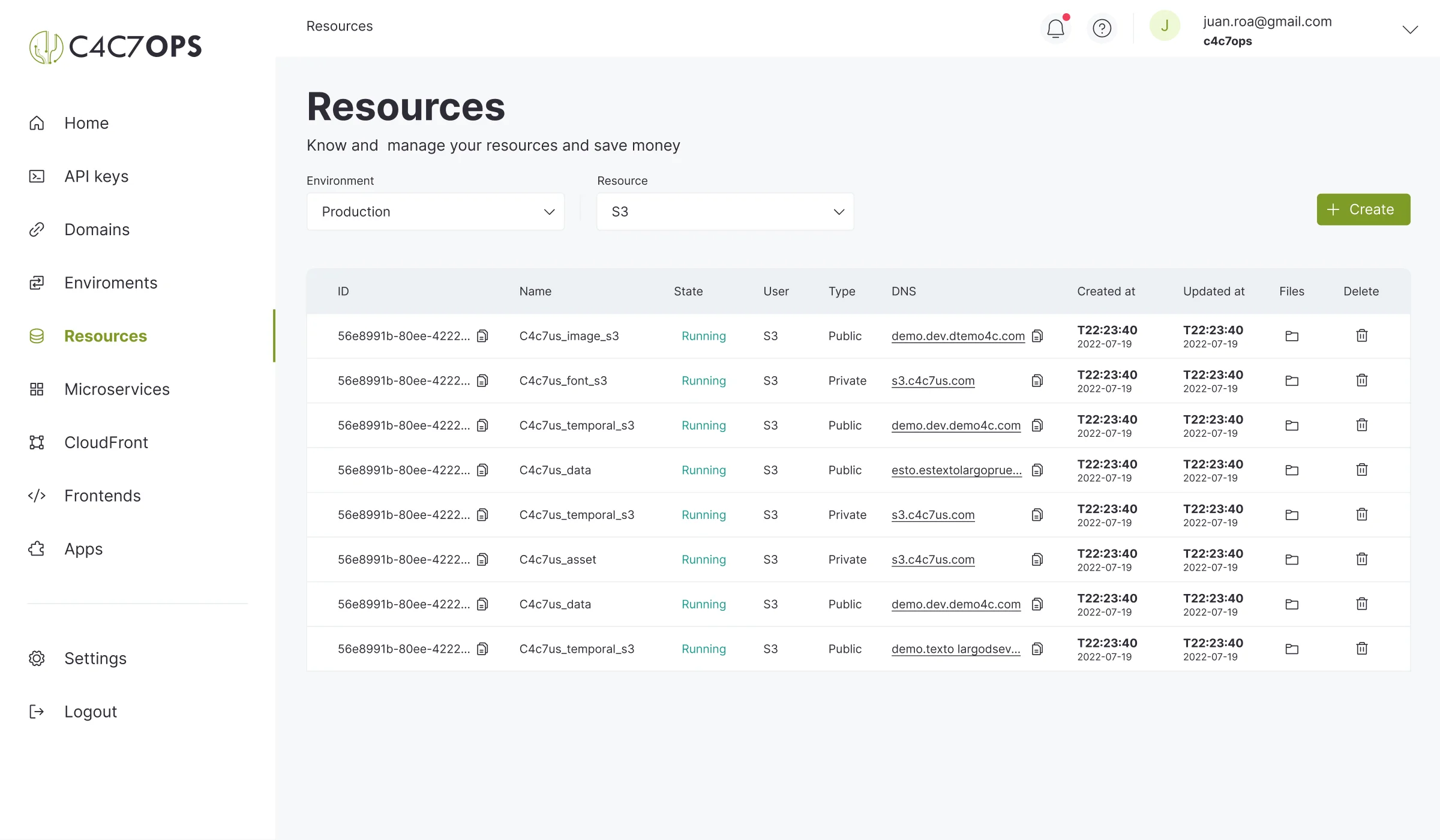Click the Created at column header
The width and height of the screenshot is (1440, 840).
1106,291
